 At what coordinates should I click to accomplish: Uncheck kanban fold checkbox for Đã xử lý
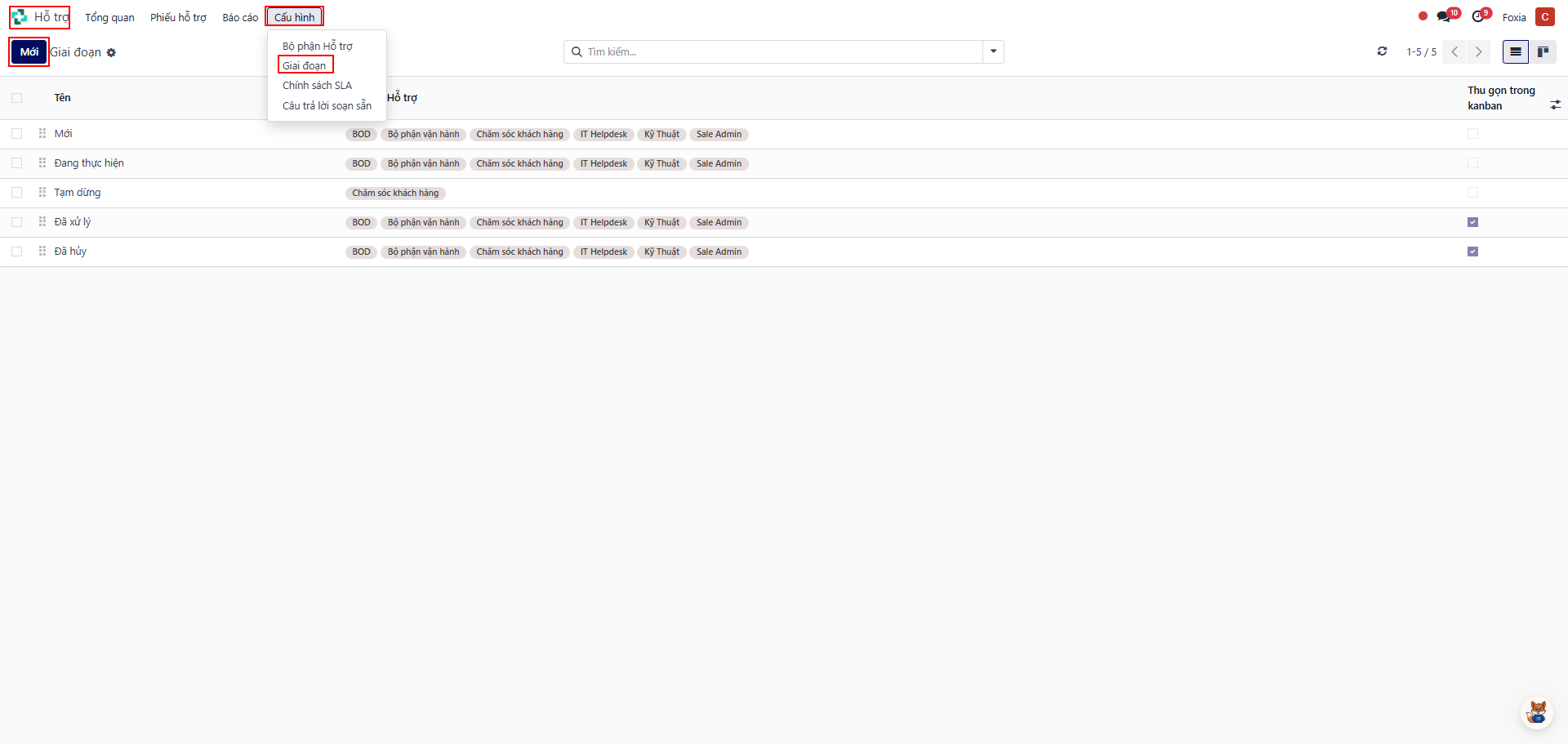point(1472,222)
